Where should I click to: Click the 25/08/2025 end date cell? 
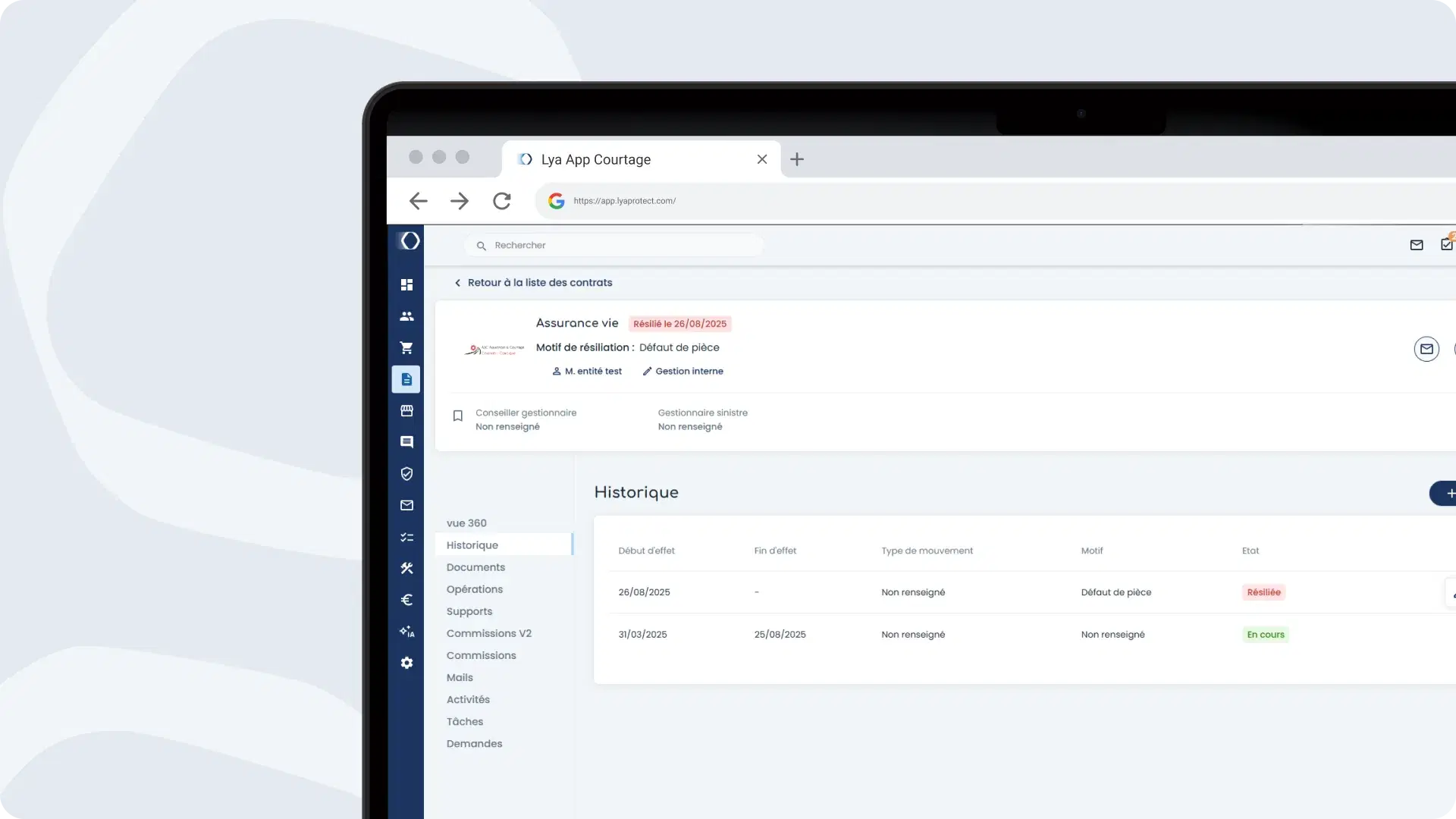780,635
